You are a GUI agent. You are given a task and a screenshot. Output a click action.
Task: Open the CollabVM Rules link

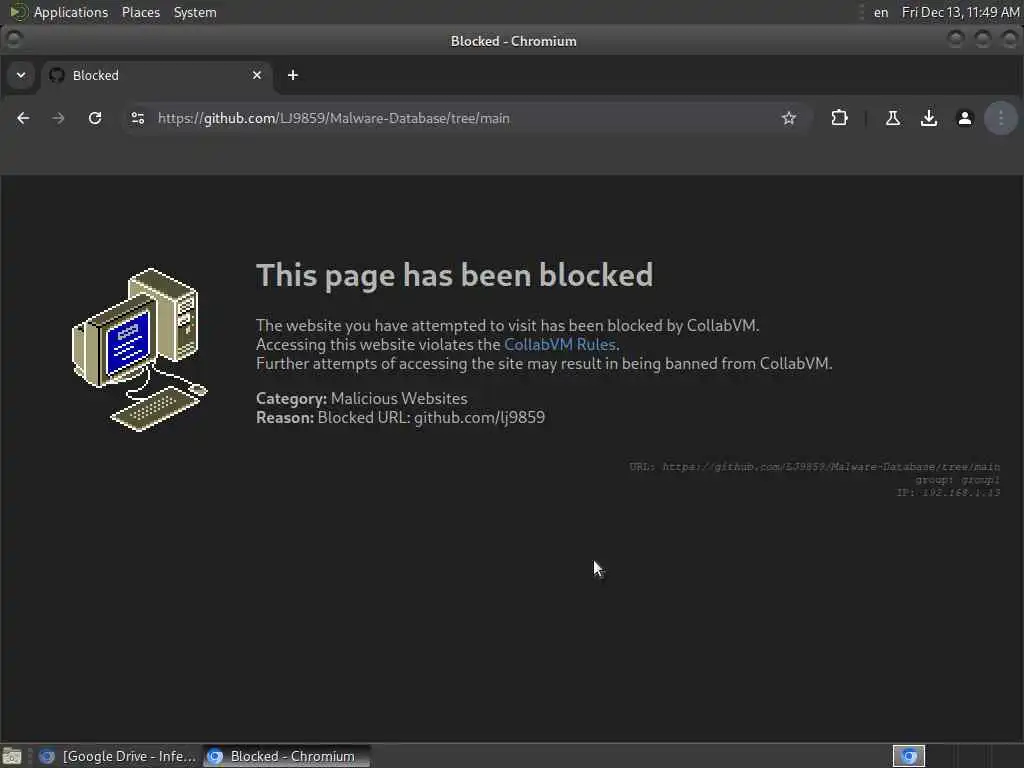[x=560, y=344]
